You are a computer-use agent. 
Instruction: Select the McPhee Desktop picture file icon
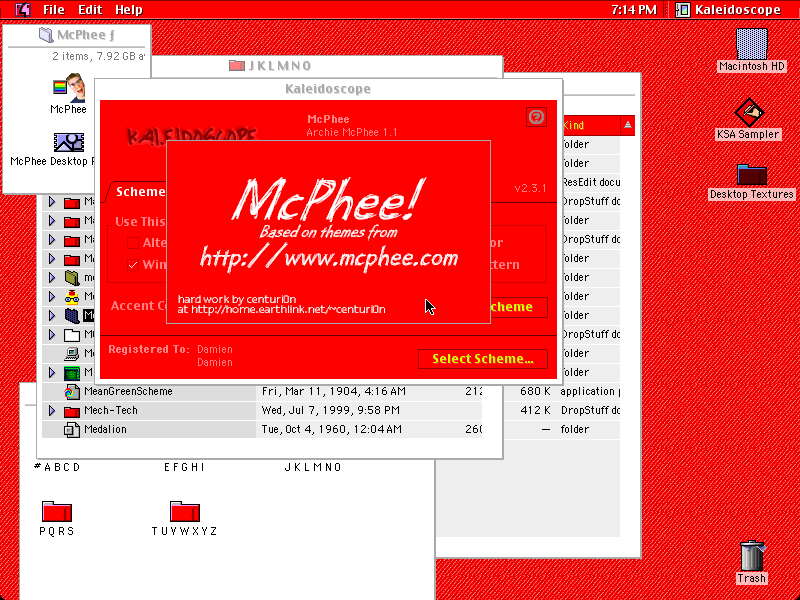[69, 143]
